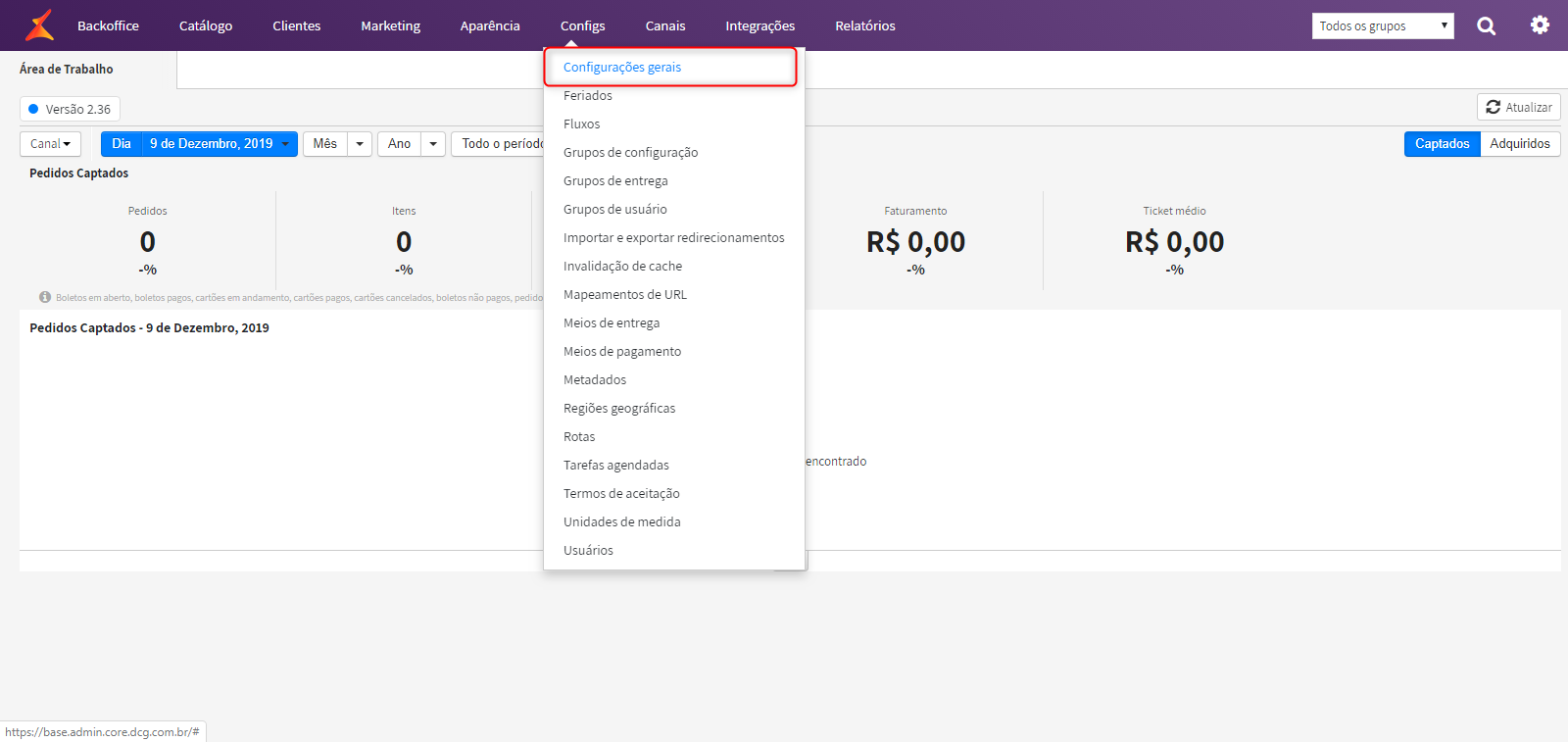1568x742 pixels.
Task: Open Catálogo menu
Action: tap(206, 25)
